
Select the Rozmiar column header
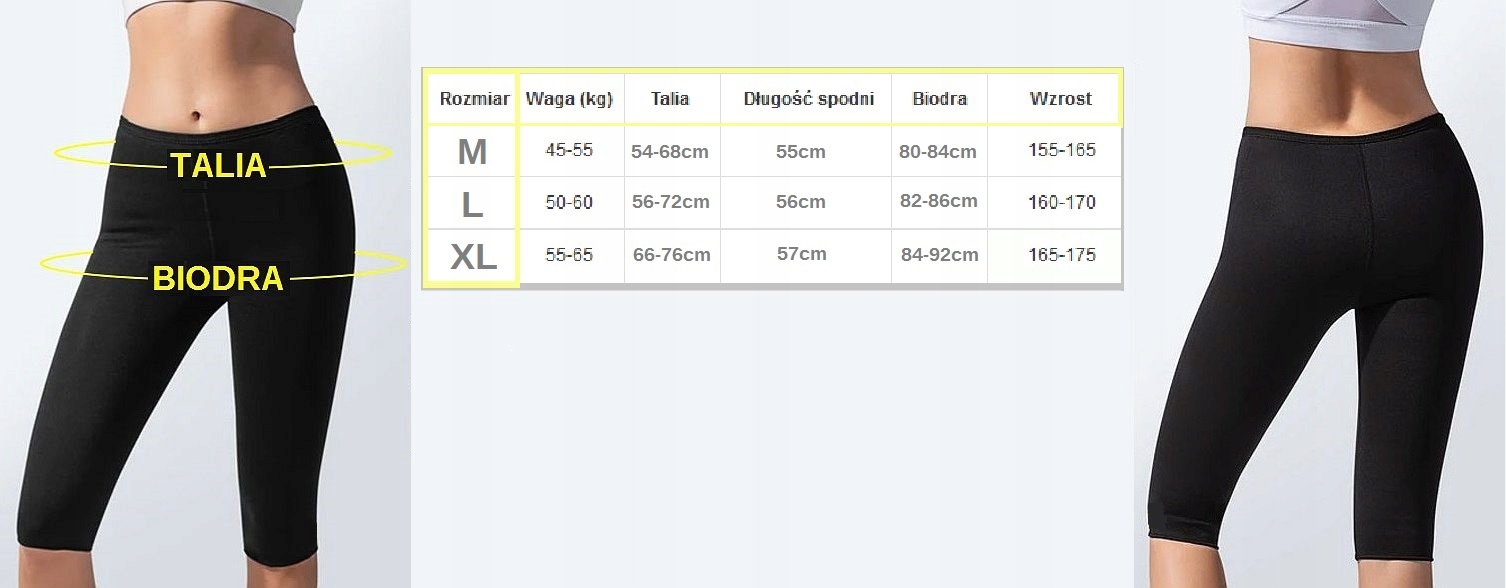point(474,99)
